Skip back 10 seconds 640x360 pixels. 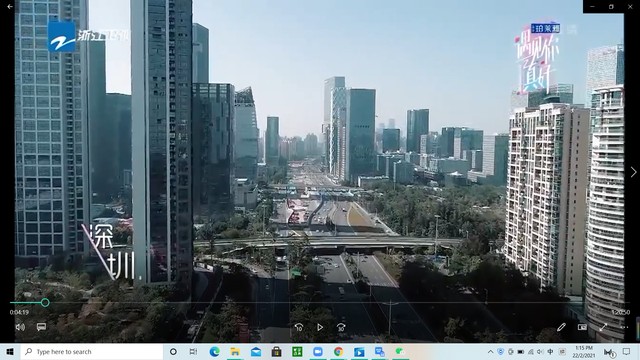coord(299,327)
